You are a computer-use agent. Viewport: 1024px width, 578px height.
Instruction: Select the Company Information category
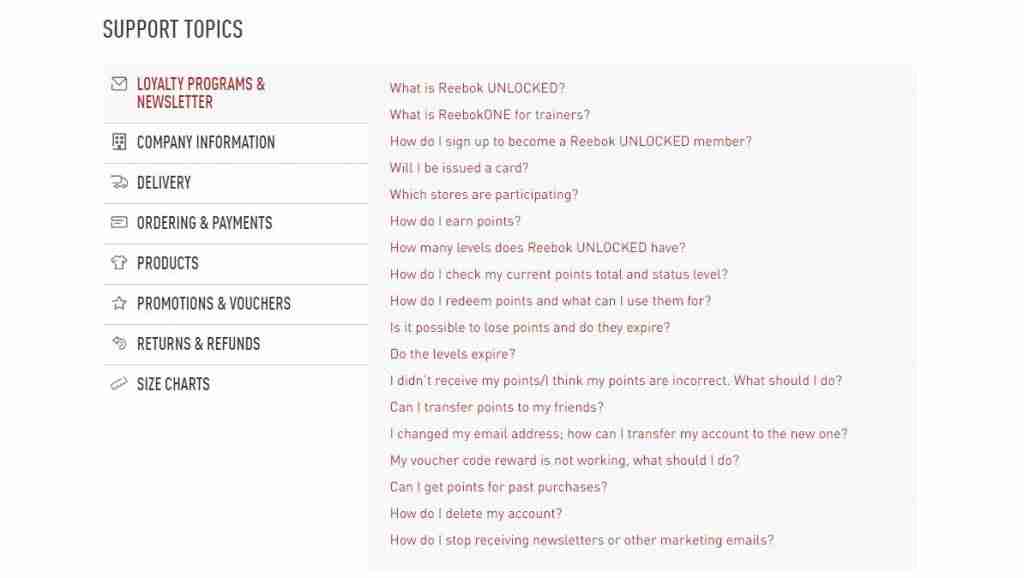pos(207,142)
